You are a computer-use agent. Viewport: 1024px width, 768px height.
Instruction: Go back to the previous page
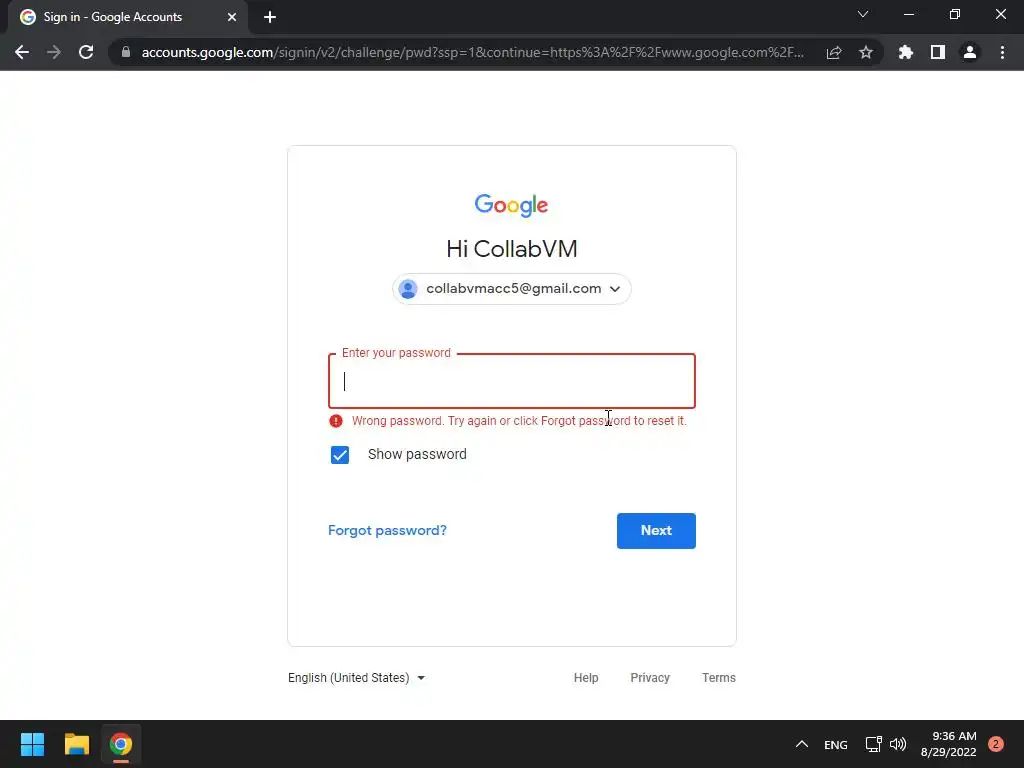(x=22, y=52)
